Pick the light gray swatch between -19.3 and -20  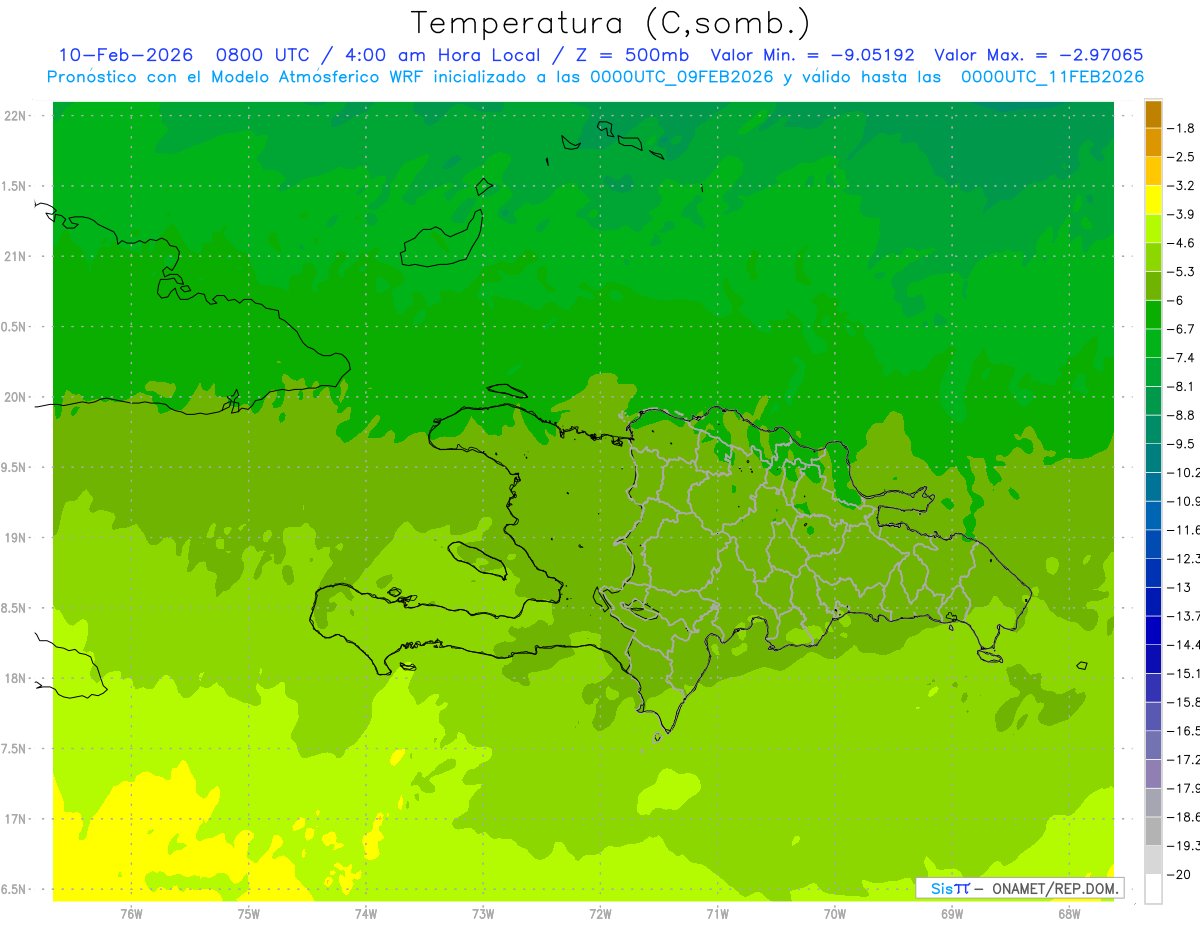[x=1153, y=860]
